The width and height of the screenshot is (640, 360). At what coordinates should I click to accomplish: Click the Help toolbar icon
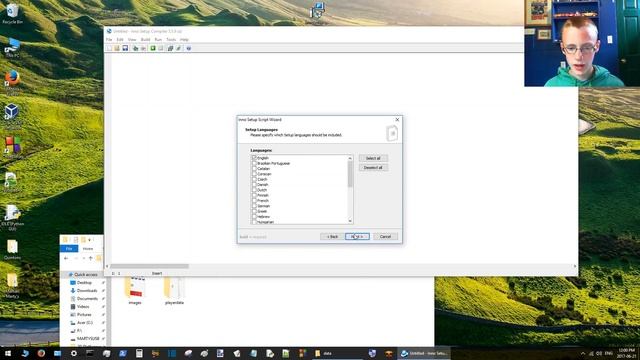click(x=189, y=48)
